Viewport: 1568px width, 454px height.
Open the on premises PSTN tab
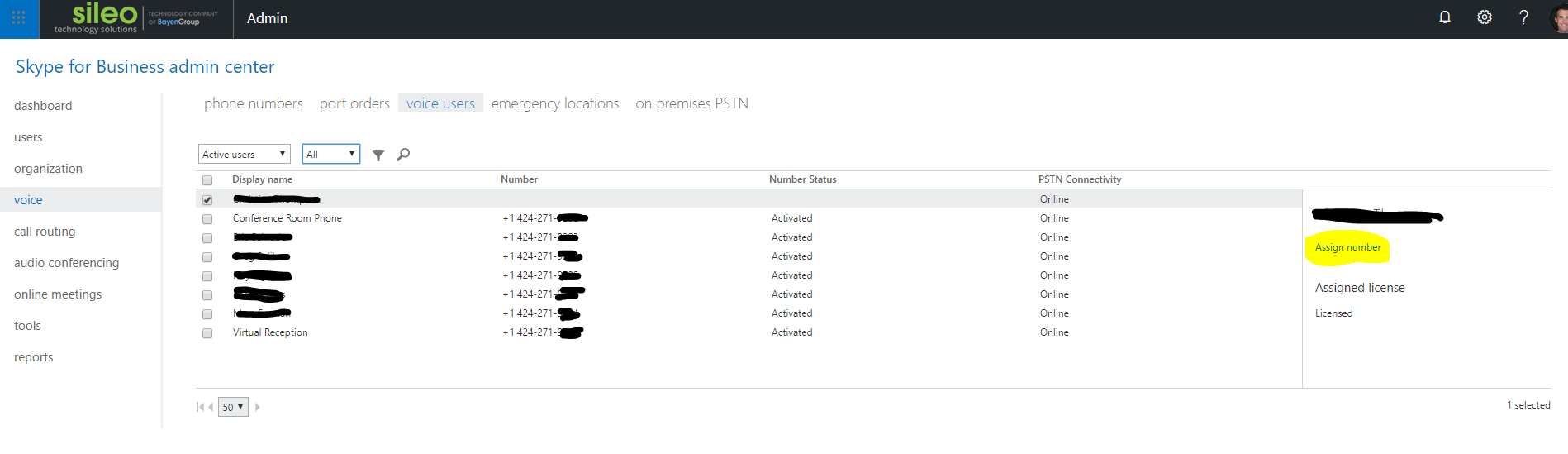(692, 103)
